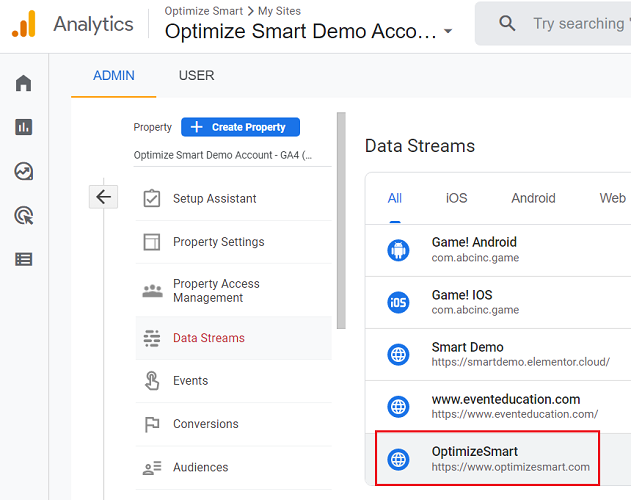
Task: Open account selector dropdown arrow
Action: click(448, 31)
